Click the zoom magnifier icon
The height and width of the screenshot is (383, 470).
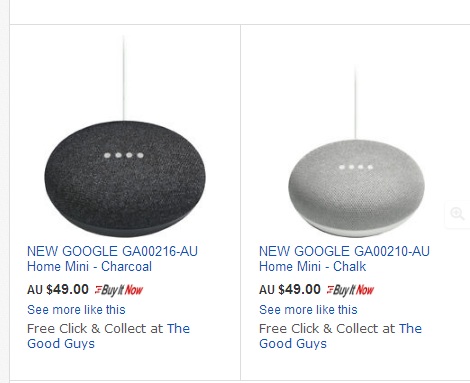[457, 214]
